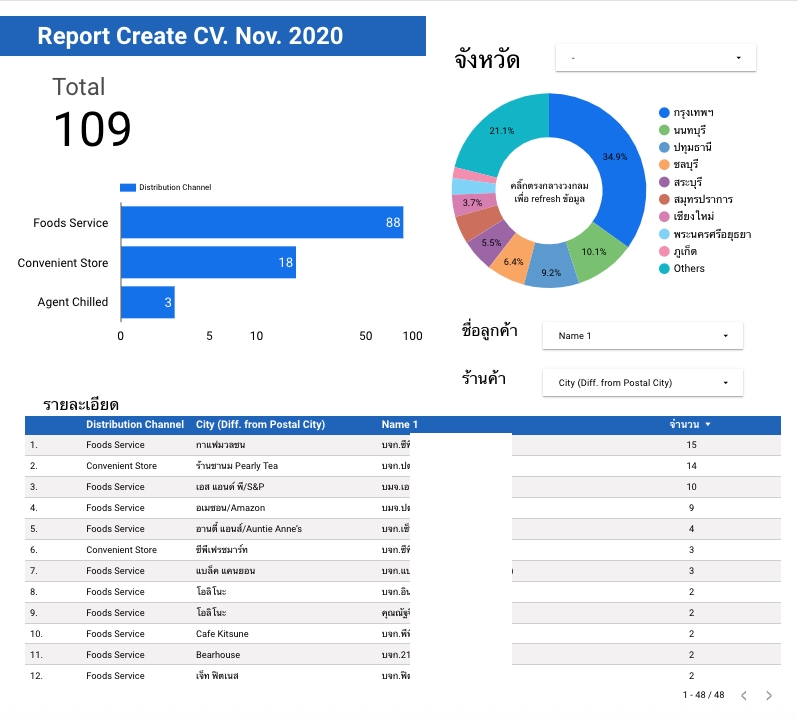798x721 pixels.
Task: Click the Name 1 column header
Action: (400, 425)
